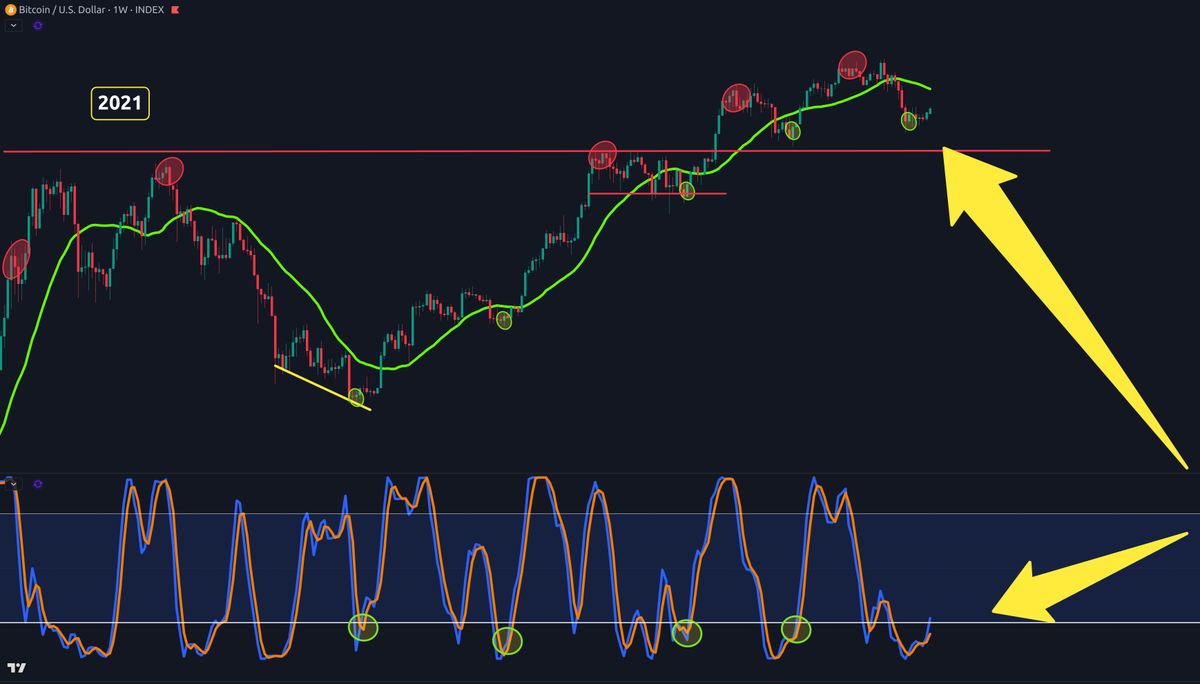
Task: Toggle the indicator pane legend chevron
Action: pos(13,484)
